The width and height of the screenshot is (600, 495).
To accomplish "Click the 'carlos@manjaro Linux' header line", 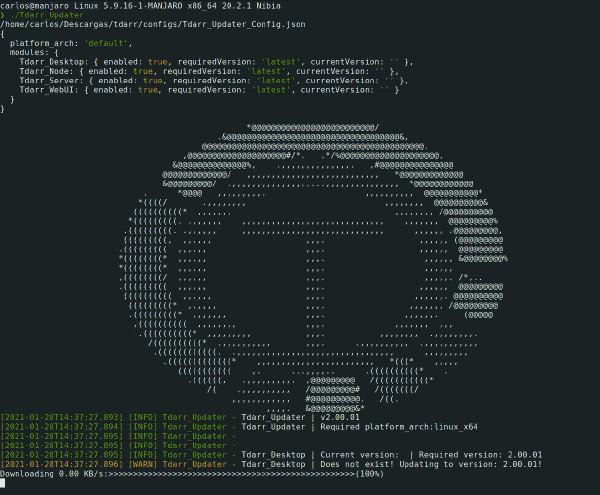I will click(x=140, y=6).
